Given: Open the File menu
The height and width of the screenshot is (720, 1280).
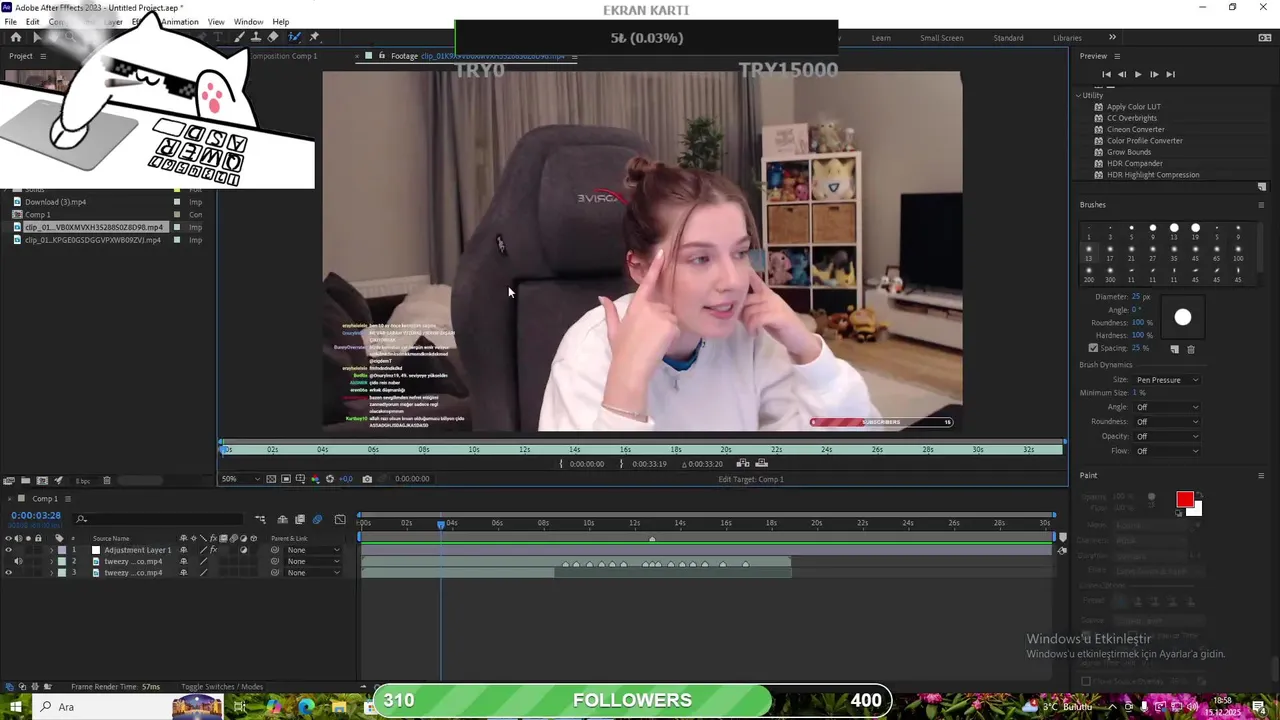Looking at the screenshot, I should coord(10,22).
